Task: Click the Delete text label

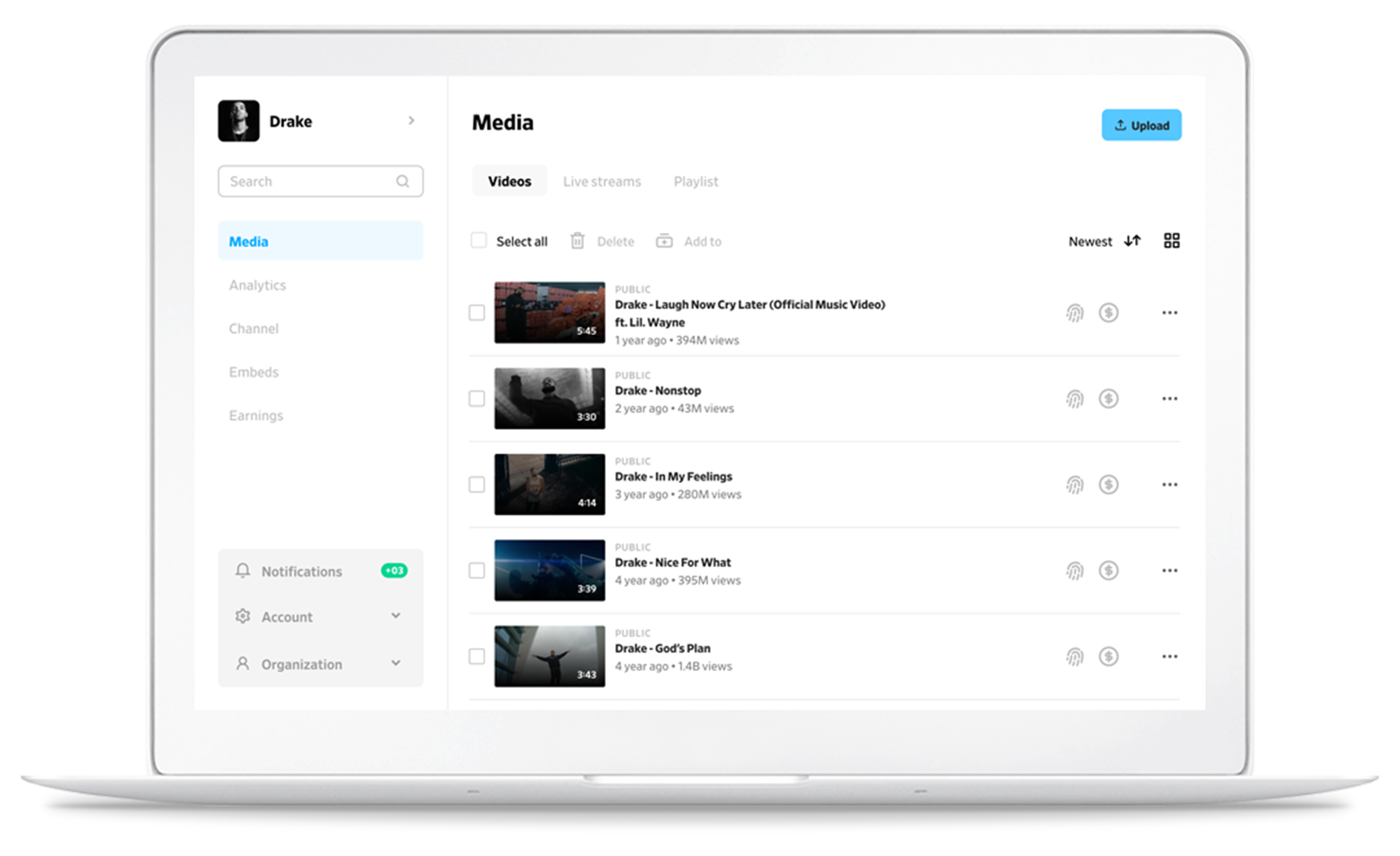Action: 615,241
